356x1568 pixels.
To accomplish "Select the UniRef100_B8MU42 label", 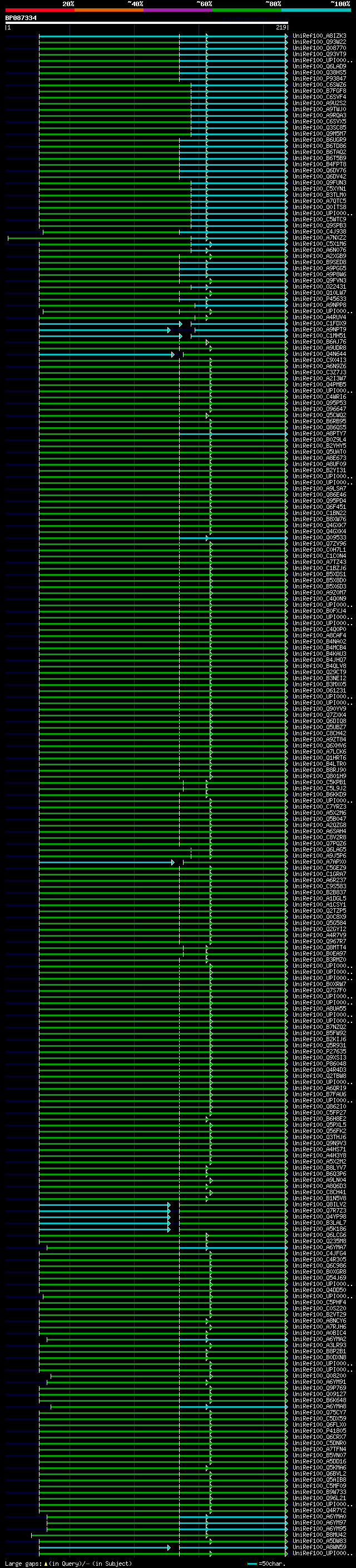I will pyautogui.click(x=319, y=1535).
